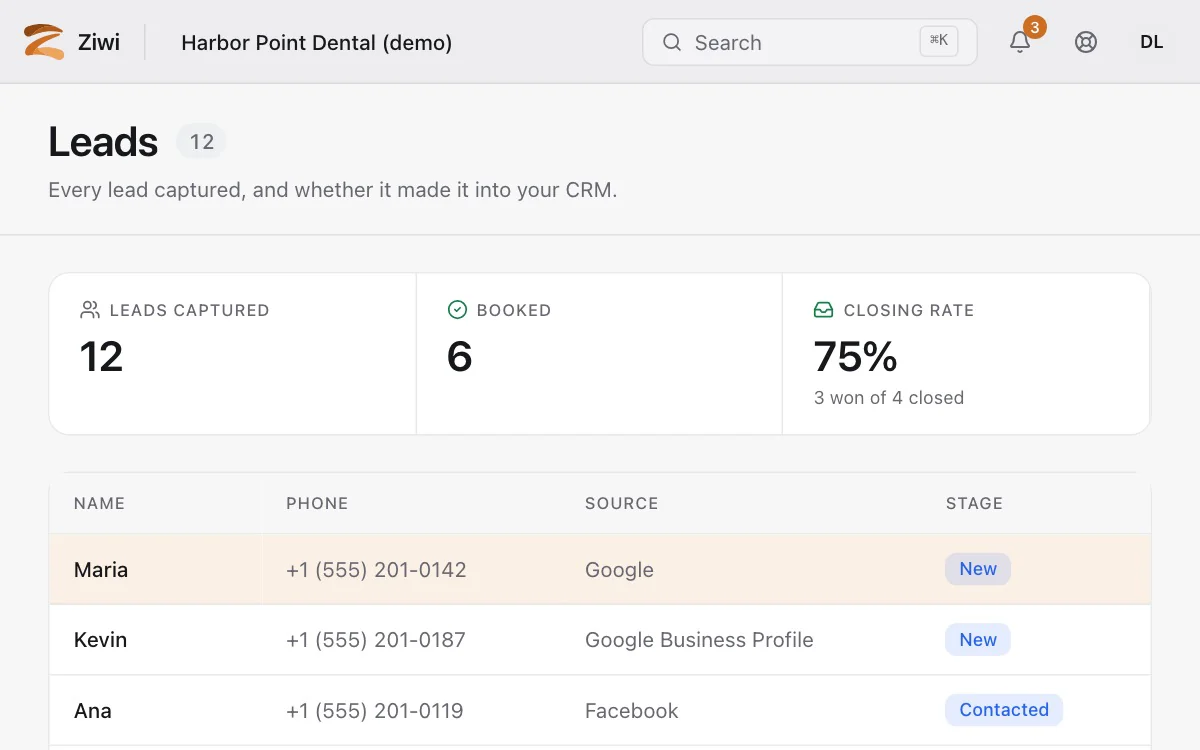Select Harbor Point Dental (demo) workspace
The height and width of the screenshot is (750, 1200).
[x=317, y=43]
